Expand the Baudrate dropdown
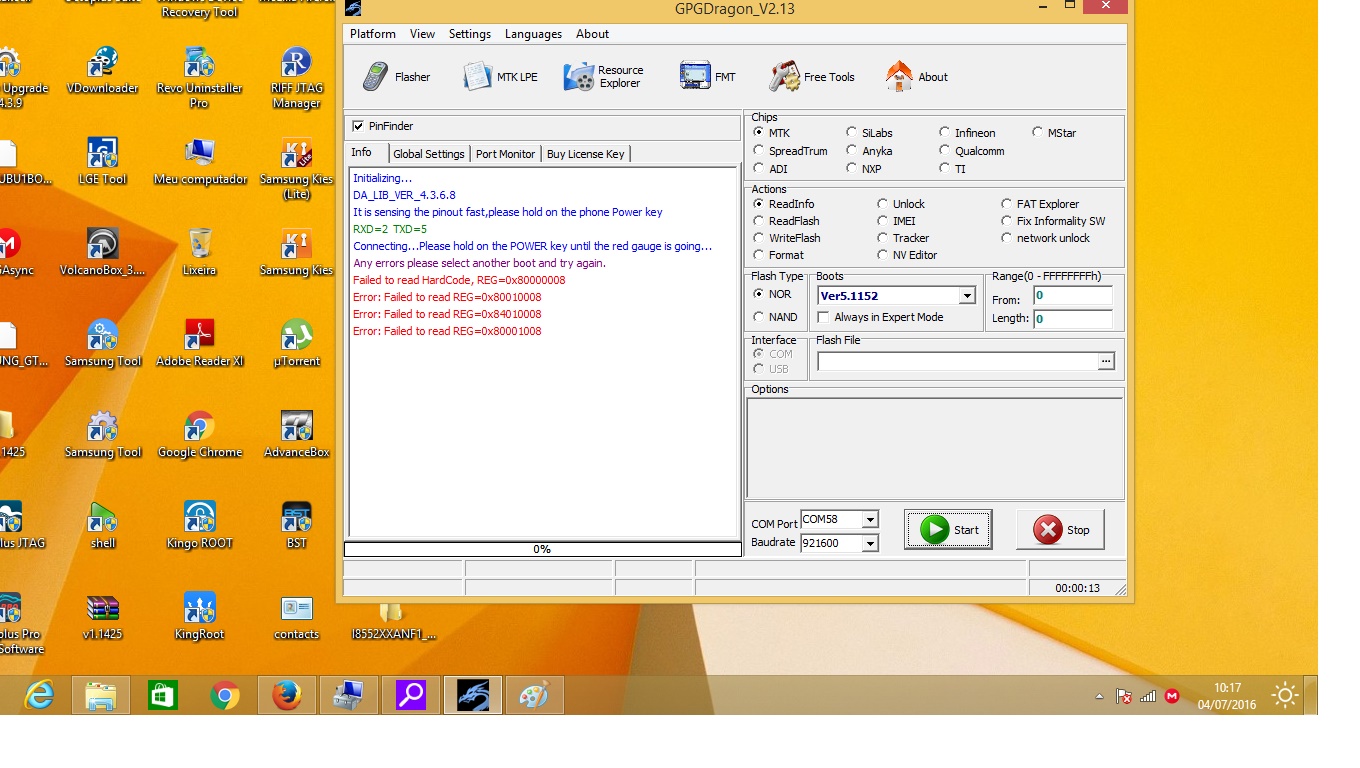The image size is (1360, 768). pos(870,543)
